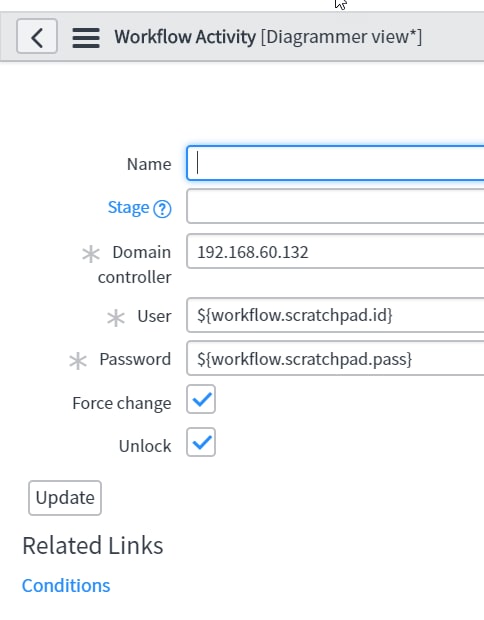Open the Stage help question mark icon

tap(162, 209)
